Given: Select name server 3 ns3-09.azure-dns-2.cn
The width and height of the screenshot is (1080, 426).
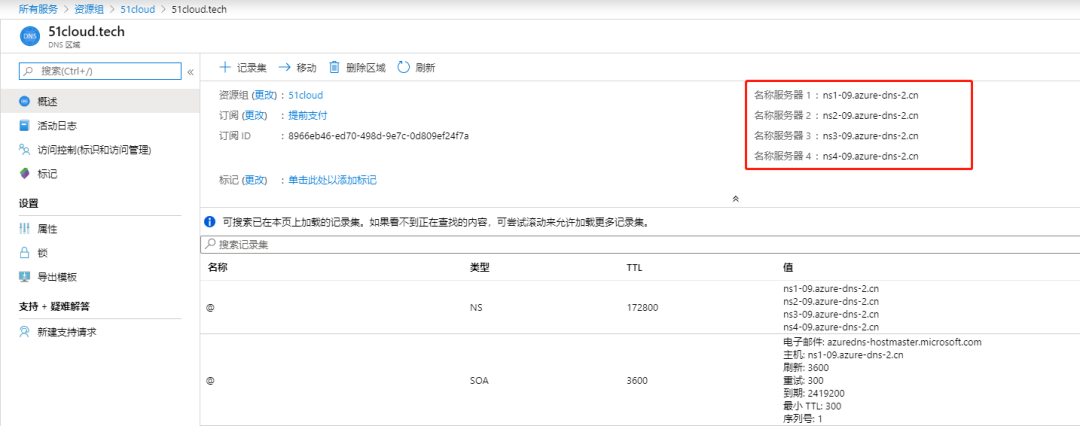Looking at the screenshot, I should 871,136.
